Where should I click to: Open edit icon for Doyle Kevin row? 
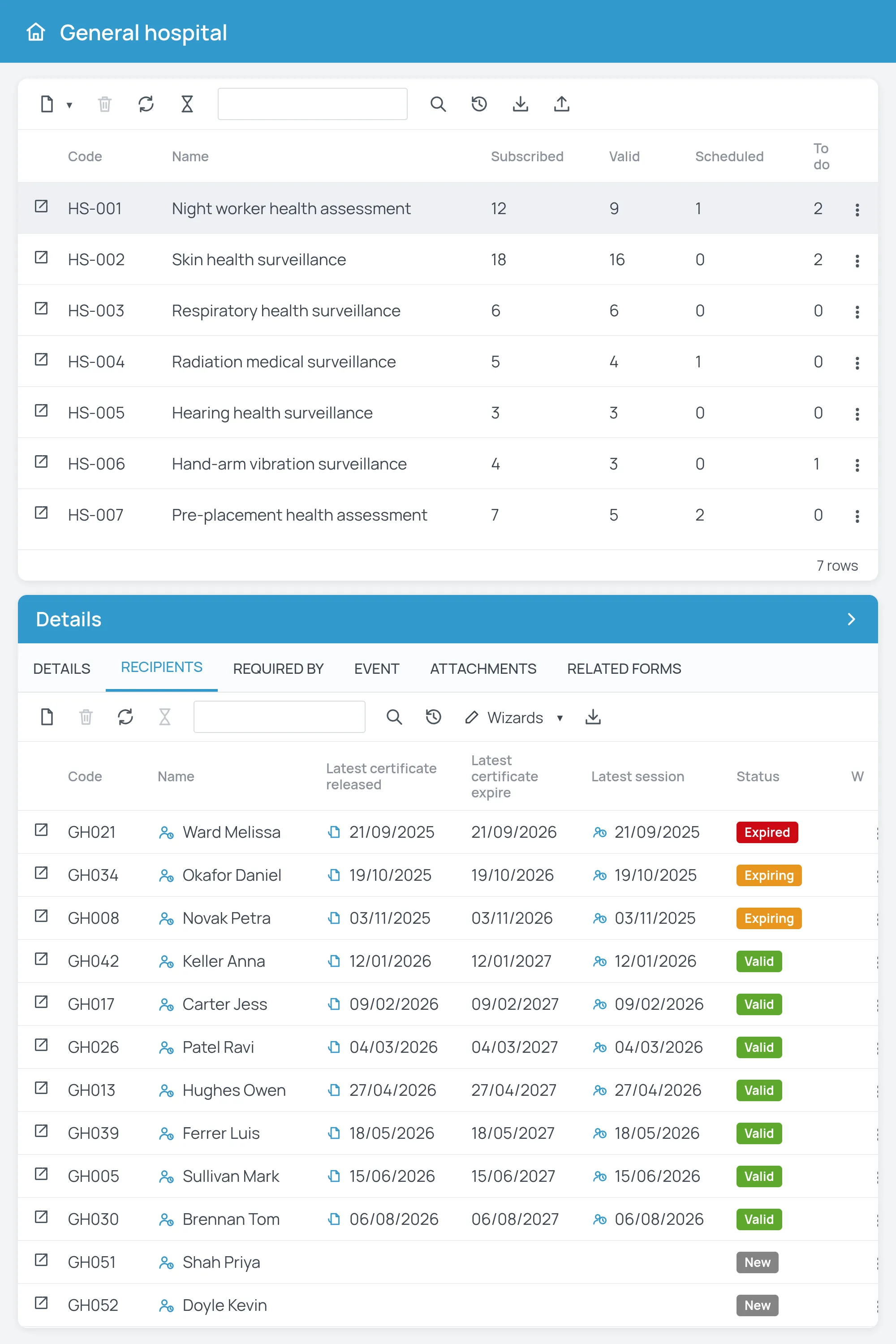[x=41, y=1303]
